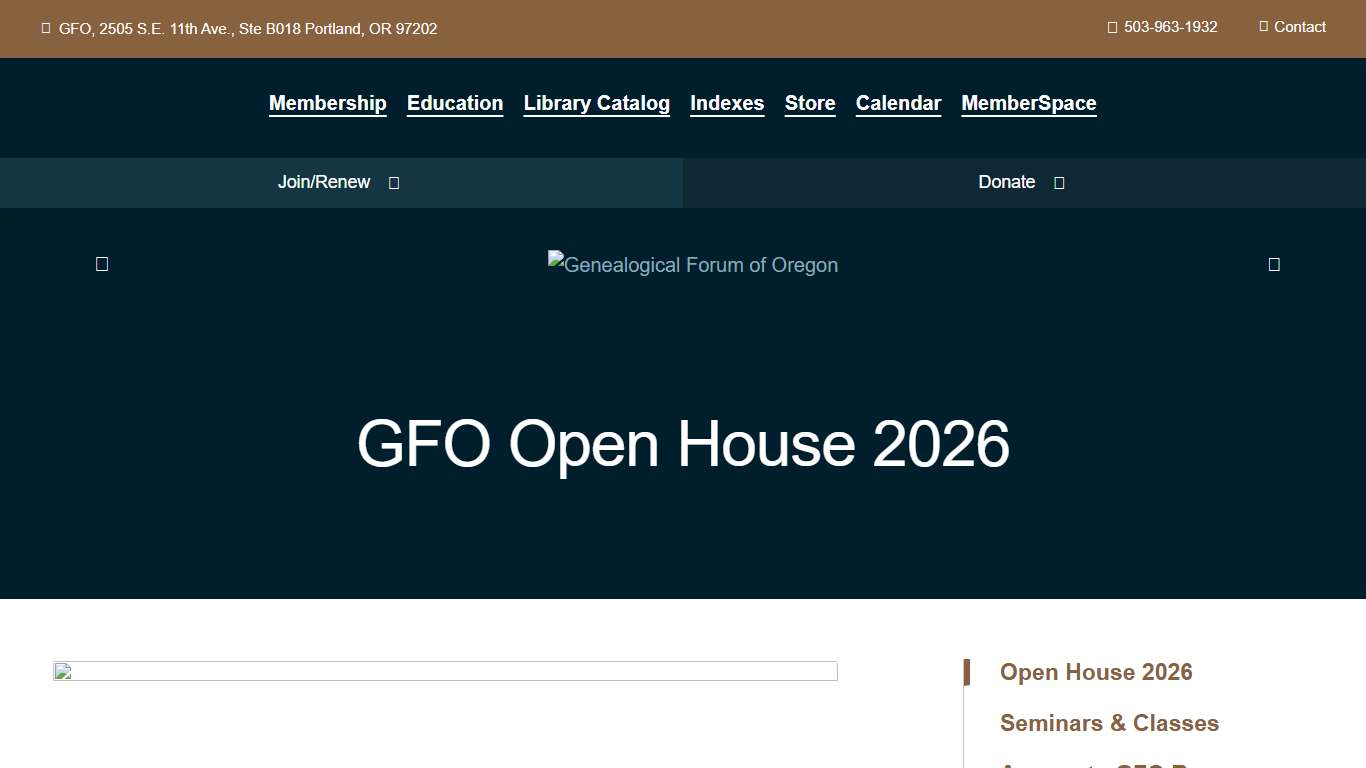Viewport: 1366px width, 768px height.
Task: Open the Membership menu
Action: click(x=327, y=103)
